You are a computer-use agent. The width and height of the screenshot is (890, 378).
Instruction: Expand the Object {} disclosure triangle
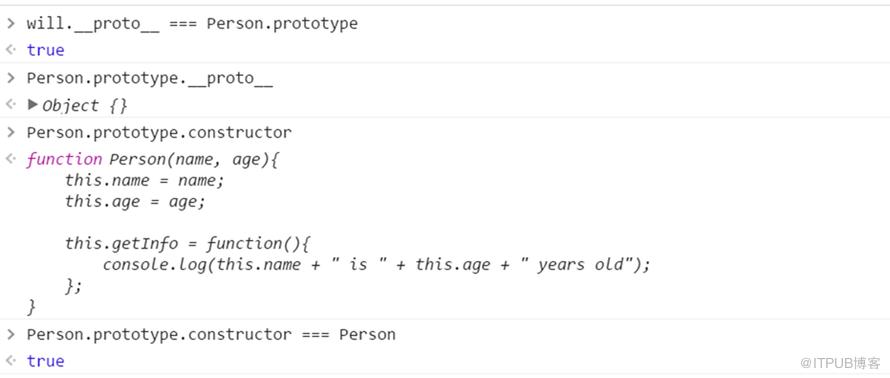(x=33, y=104)
